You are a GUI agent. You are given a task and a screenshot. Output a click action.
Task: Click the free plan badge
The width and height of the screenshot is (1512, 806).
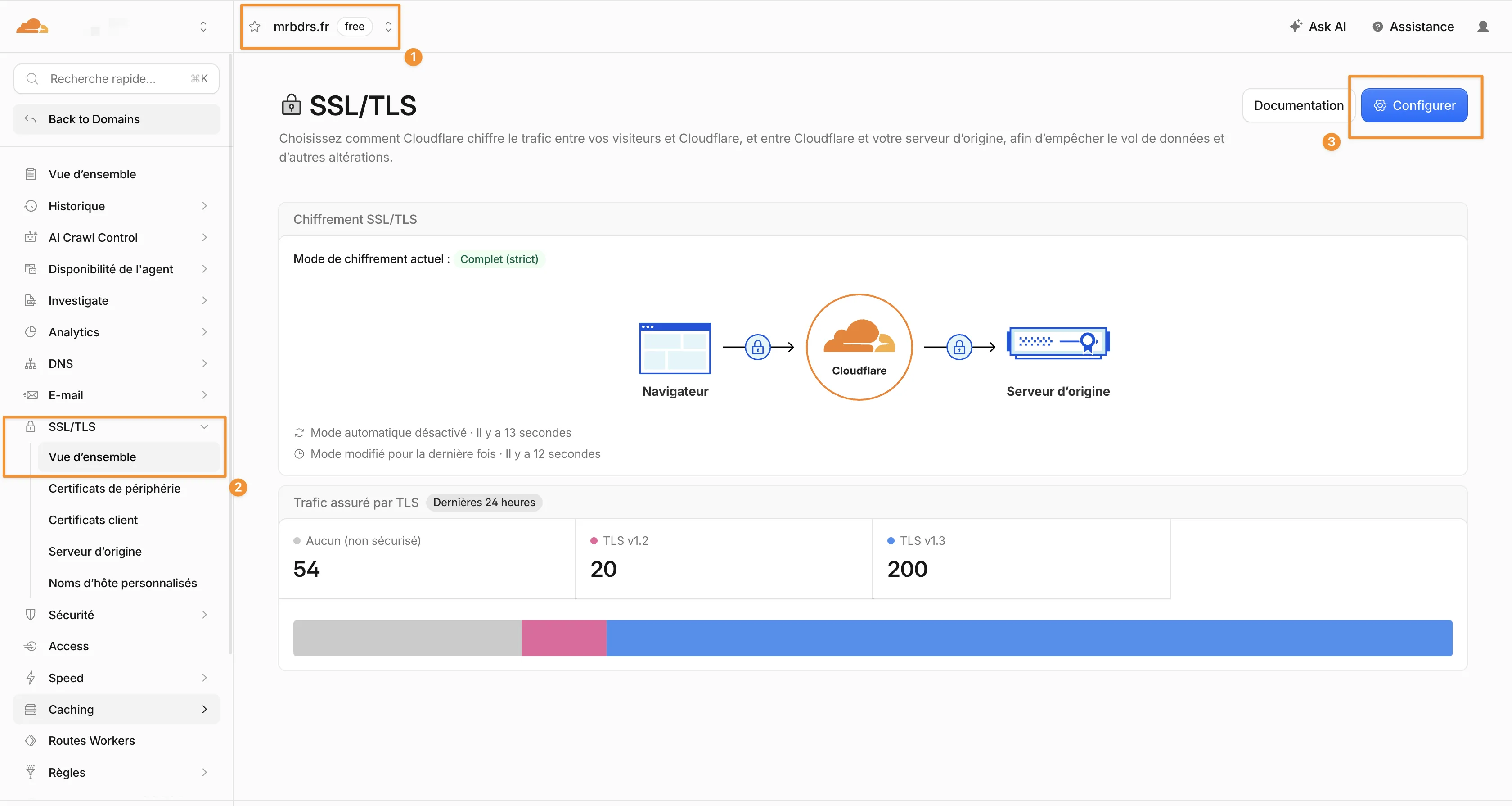(x=355, y=27)
